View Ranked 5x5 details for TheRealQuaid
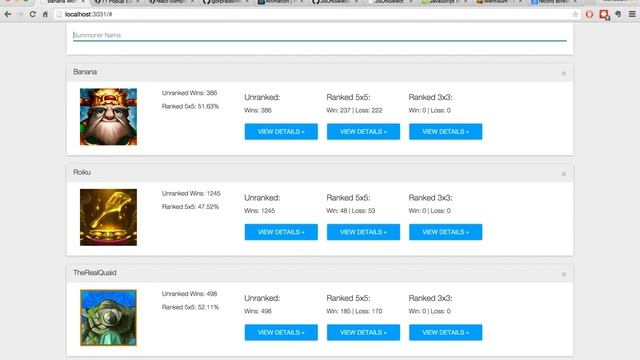The height and width of the screenshot is (360, 640). [x=363, y=332]
